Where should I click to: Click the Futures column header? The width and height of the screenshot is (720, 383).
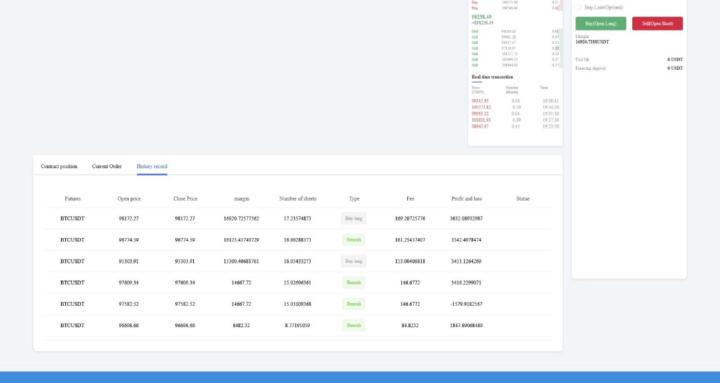73,199
